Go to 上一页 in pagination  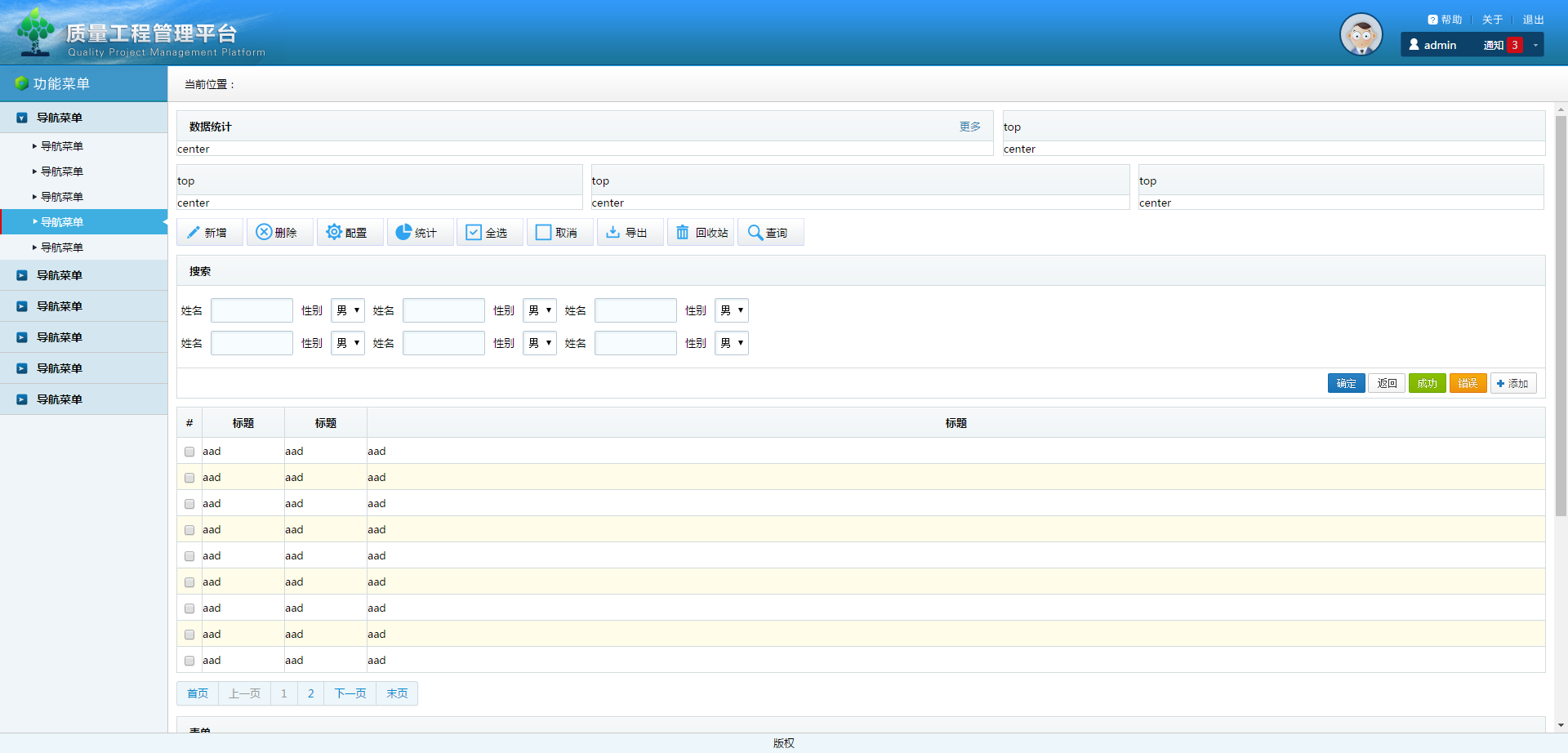click(244, 693)
